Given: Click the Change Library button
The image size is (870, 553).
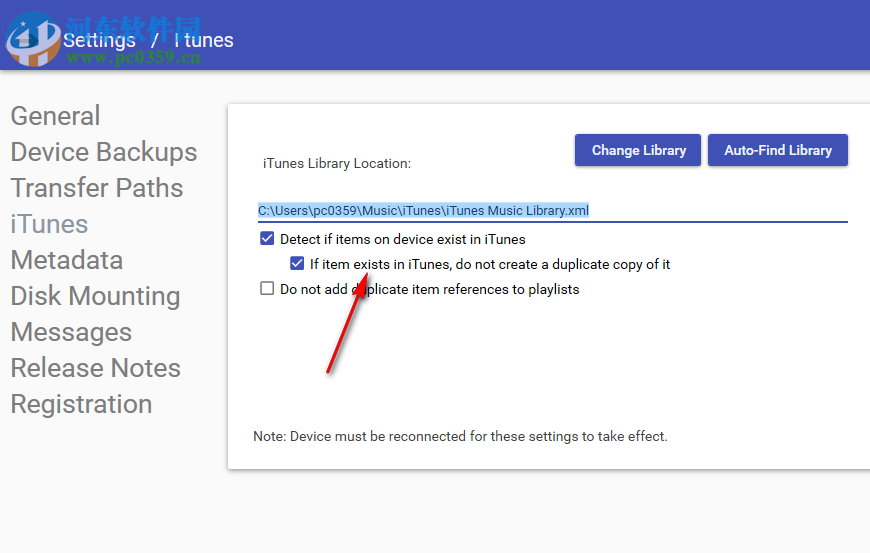Looking at the screenshot, I should pyautogui.click(x=638, y=150).
